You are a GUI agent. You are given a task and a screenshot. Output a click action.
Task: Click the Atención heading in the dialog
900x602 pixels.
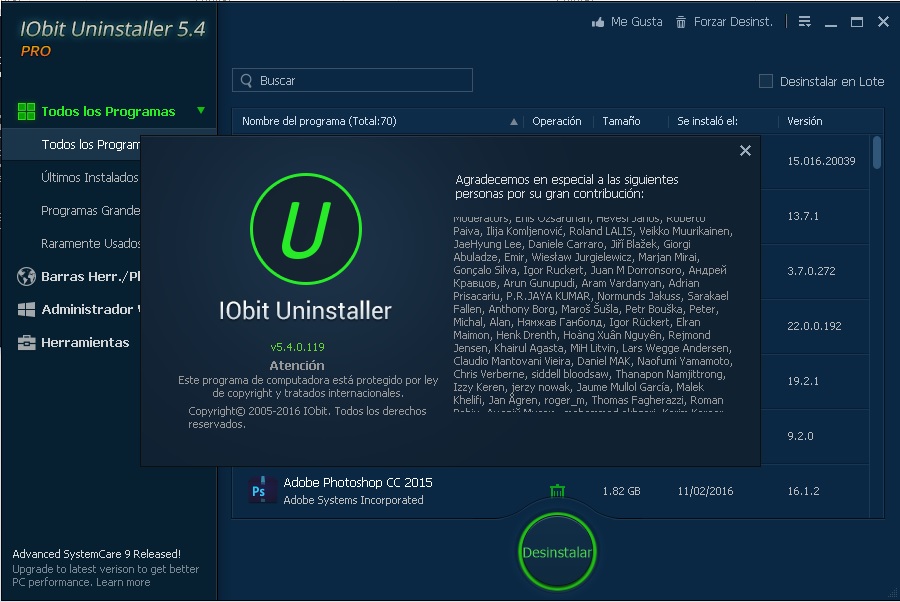coord(297,365)
